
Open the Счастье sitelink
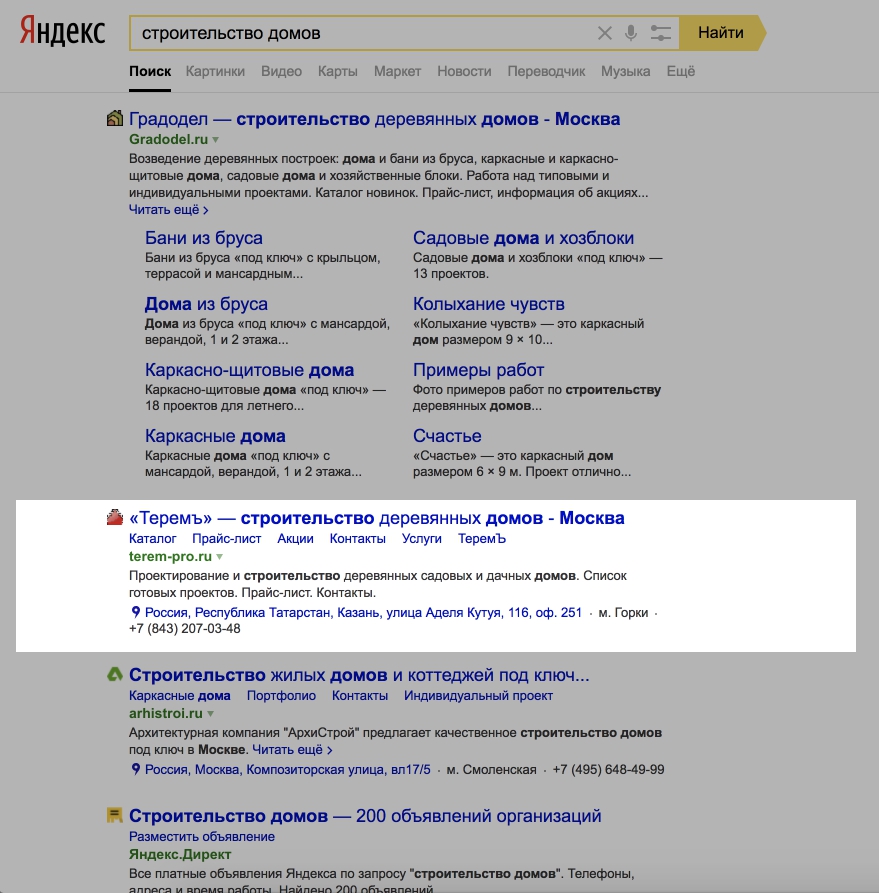[x=447, y=436]
